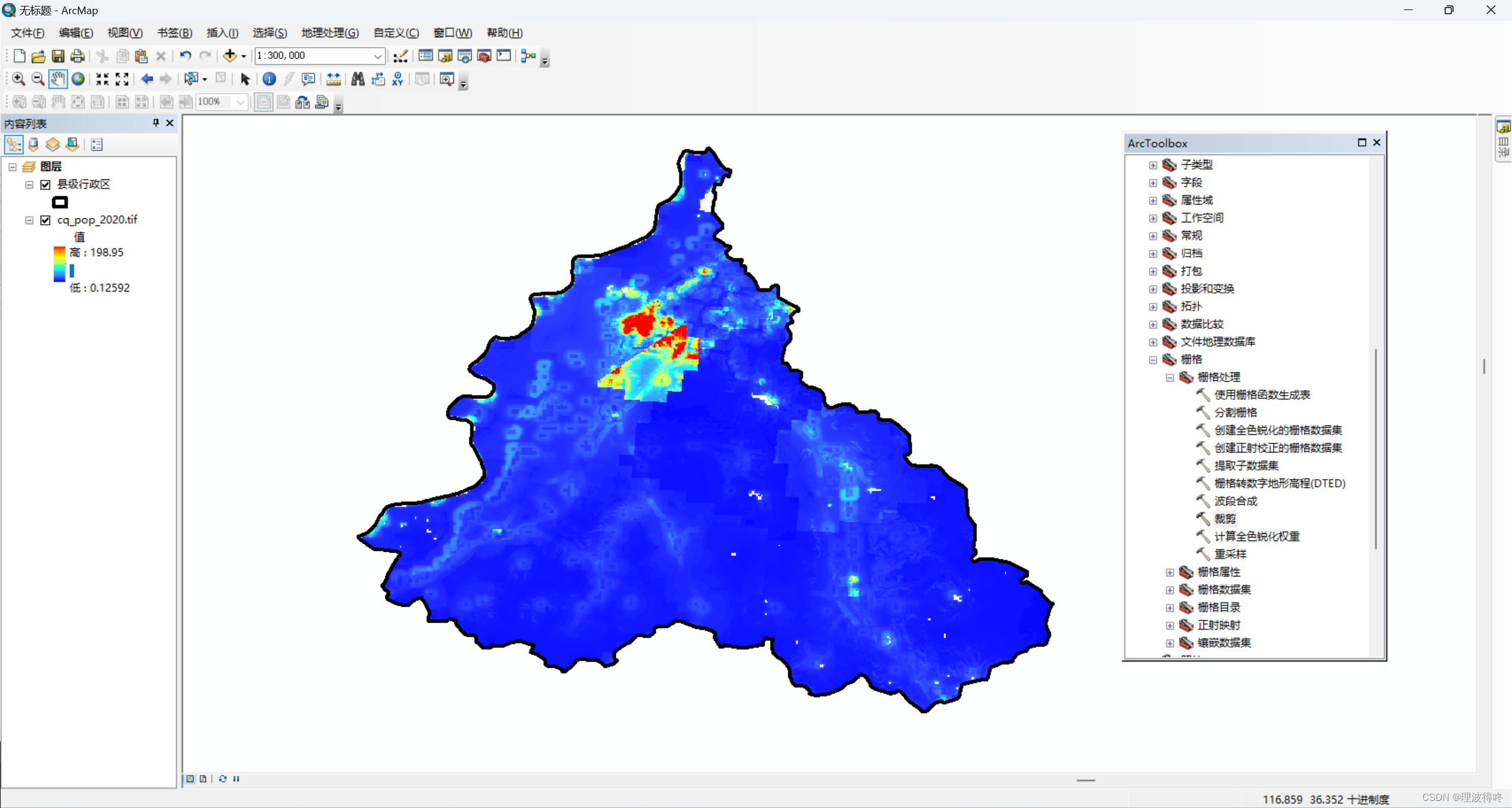This screenshot has height=808, width=1512.
Task: Pause drawing in the map view
Action: tap(236, 778)
